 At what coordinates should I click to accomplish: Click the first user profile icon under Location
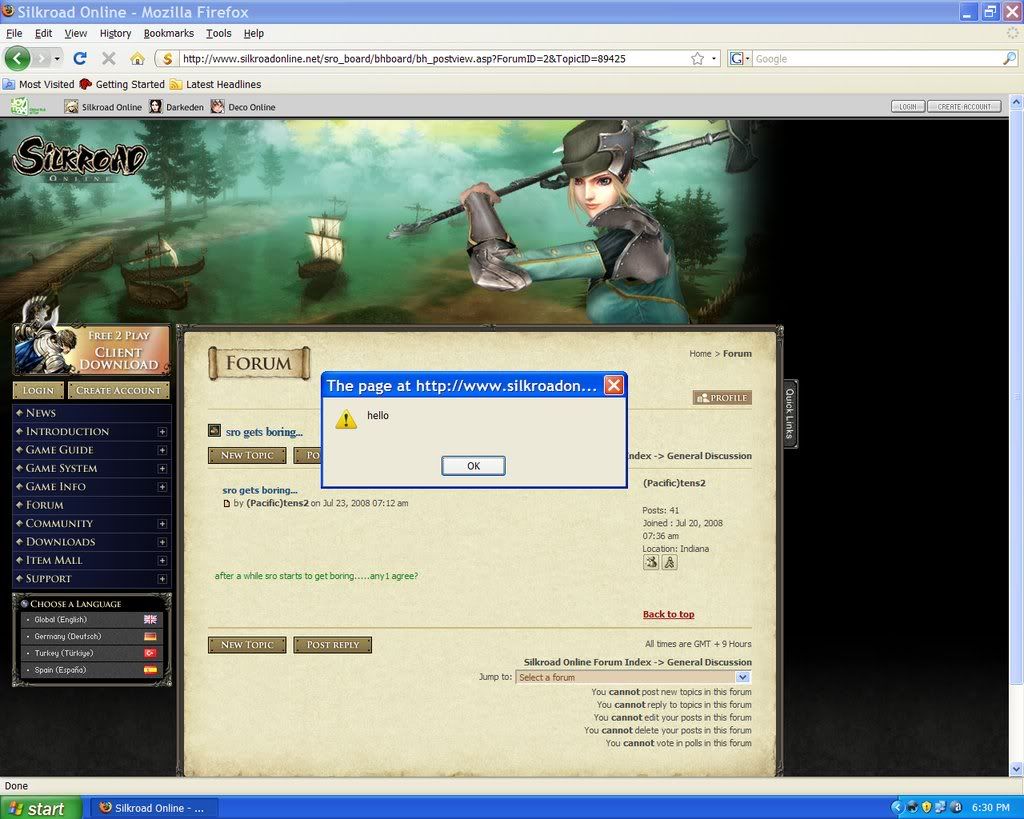coord(650,562)
